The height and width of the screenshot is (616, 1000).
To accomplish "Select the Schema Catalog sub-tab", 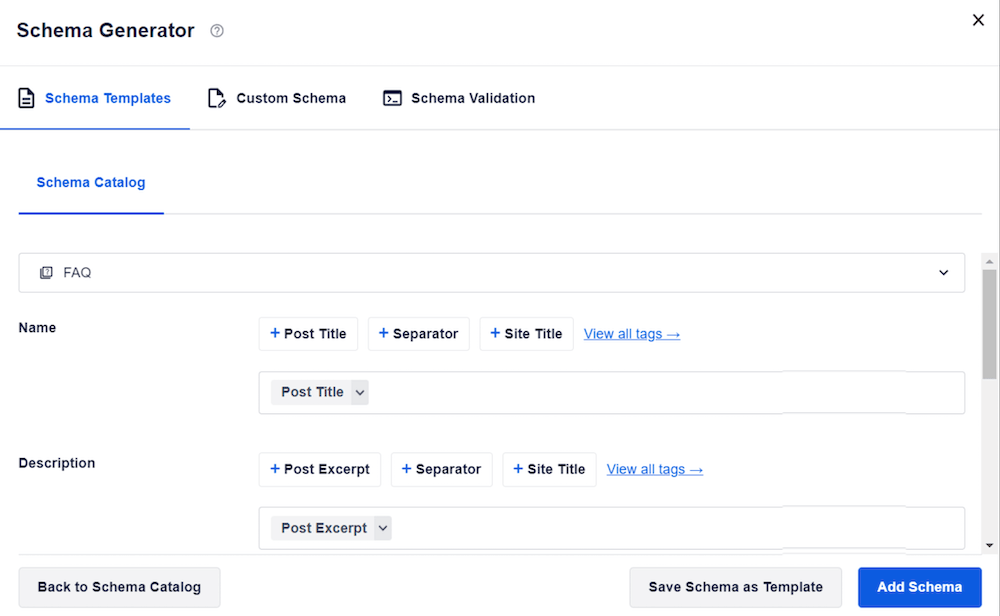I will pos(91,182).
